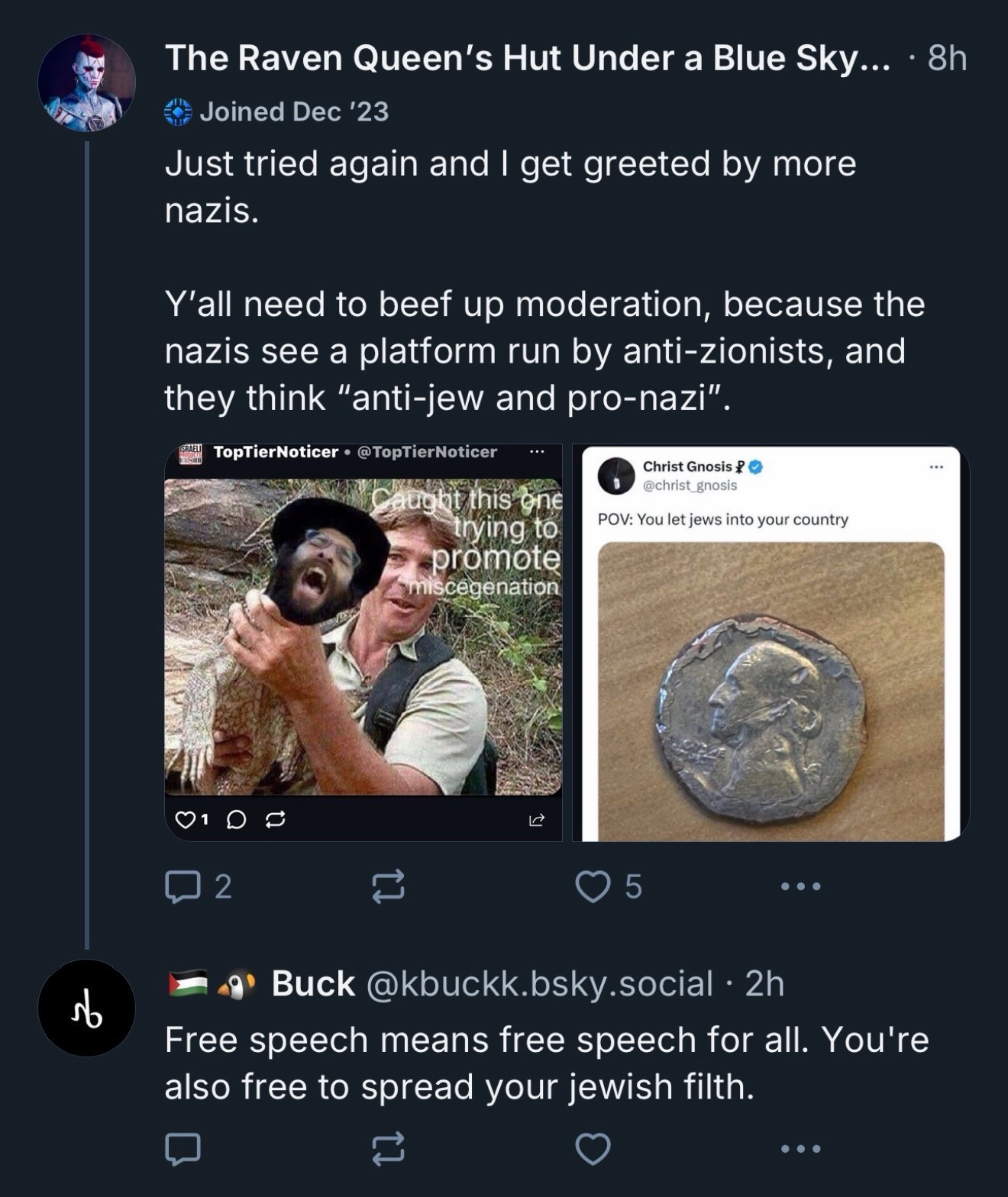Click three dots in embedded Christ Gnosis tweet
Image resolution: width=1008 pixels, height=1197 pixels.
click(x=936, y=466)
